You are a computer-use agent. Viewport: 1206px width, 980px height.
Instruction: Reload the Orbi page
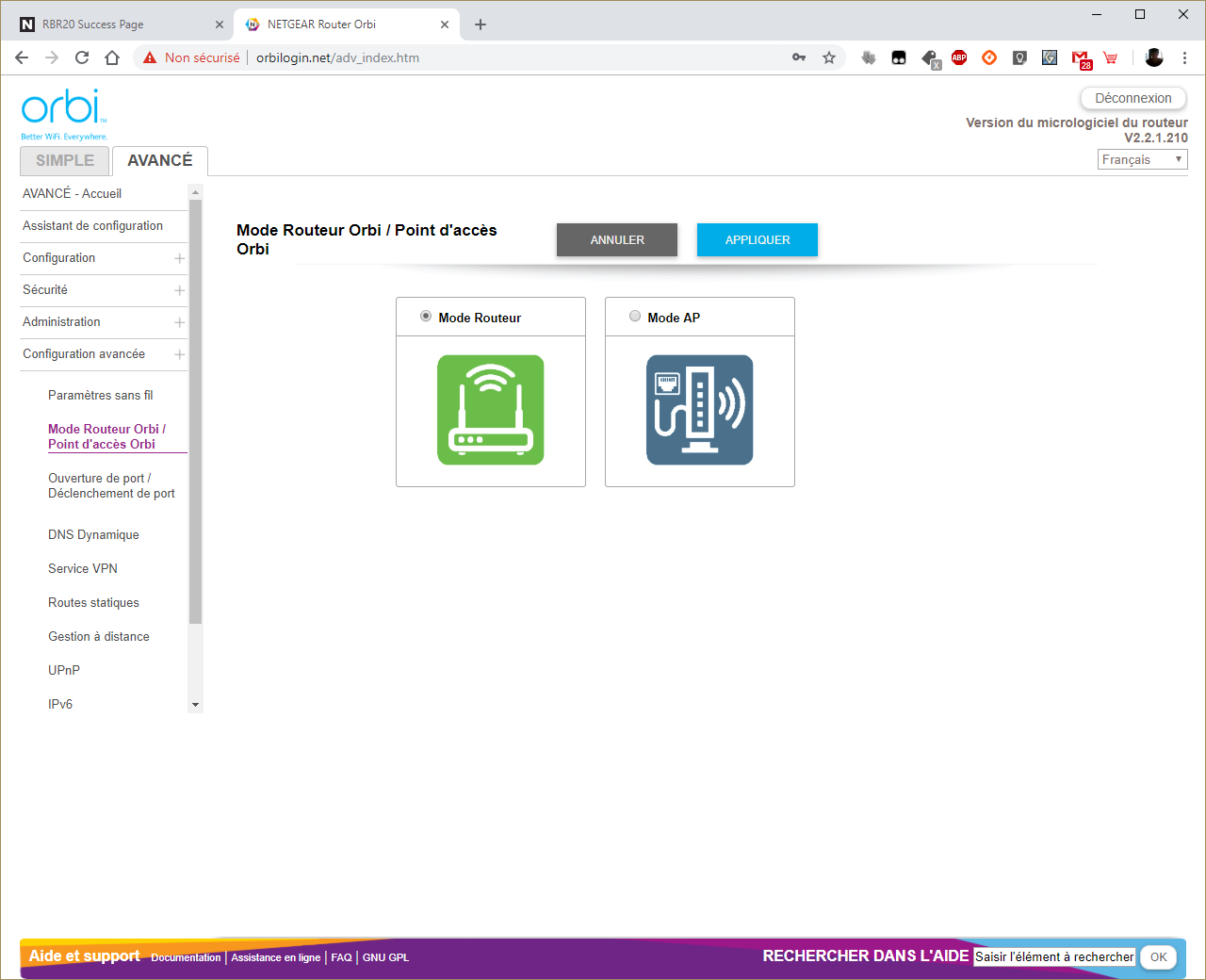click(x=82, y=57)
